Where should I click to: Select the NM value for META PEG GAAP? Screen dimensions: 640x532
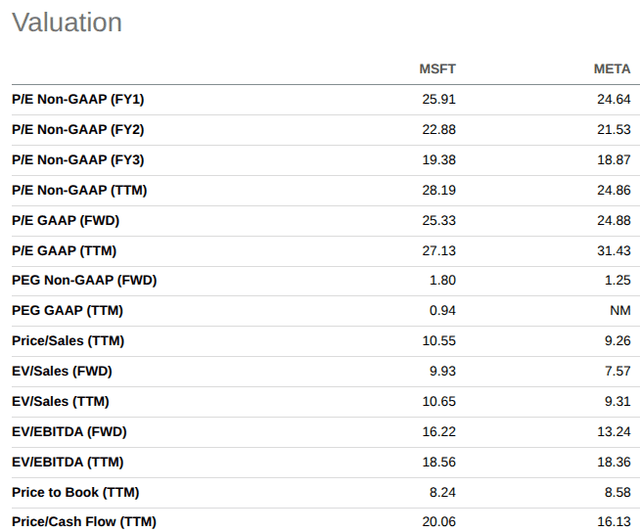click(x=620, y=311)
